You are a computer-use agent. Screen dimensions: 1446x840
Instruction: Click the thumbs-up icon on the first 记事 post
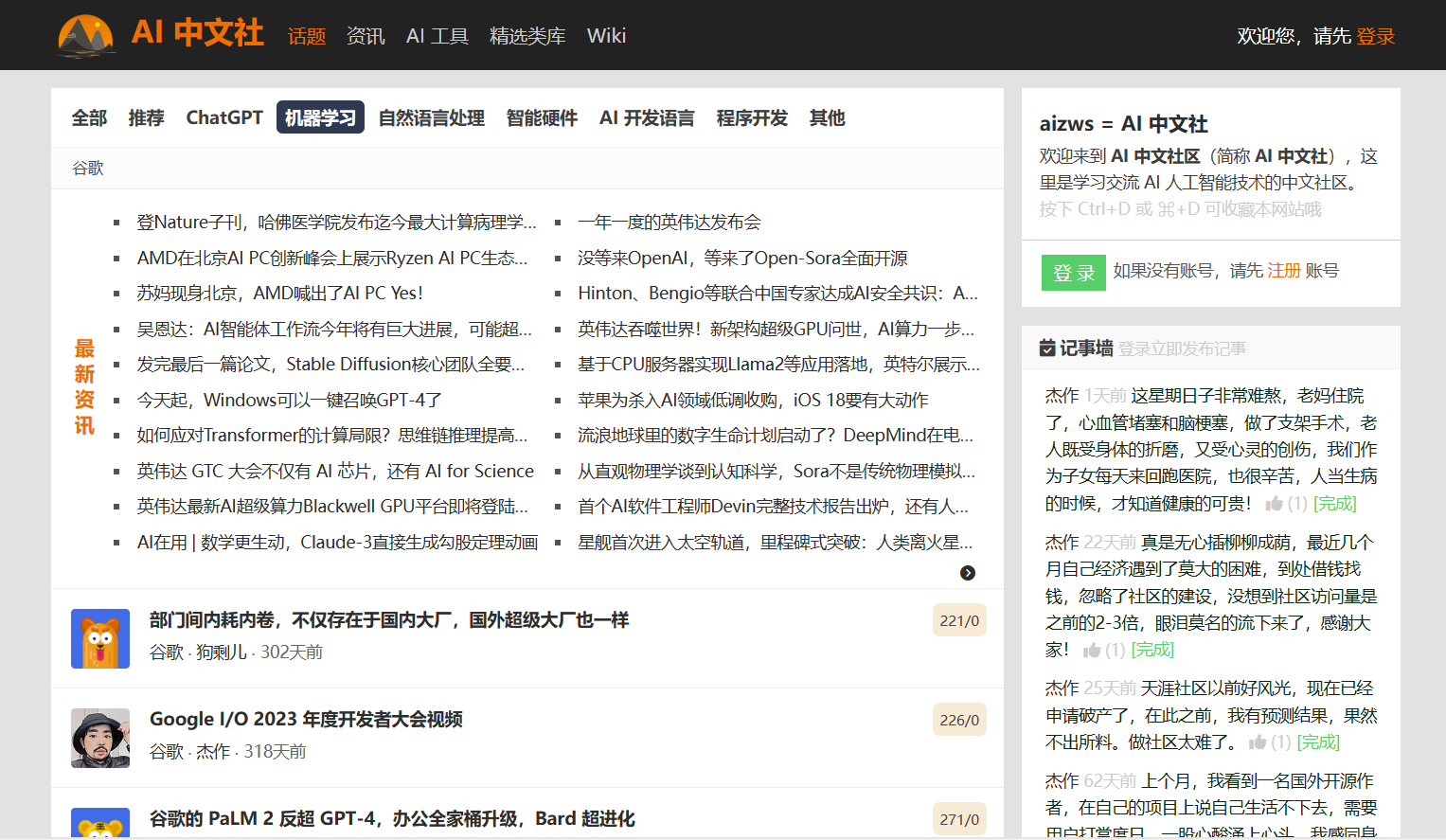click(1274, 504)
